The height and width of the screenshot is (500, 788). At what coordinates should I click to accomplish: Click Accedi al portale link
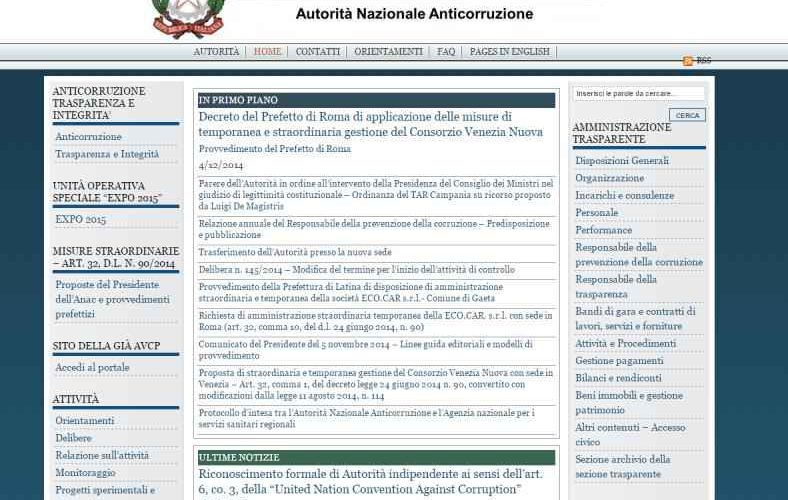coord(92,367)
